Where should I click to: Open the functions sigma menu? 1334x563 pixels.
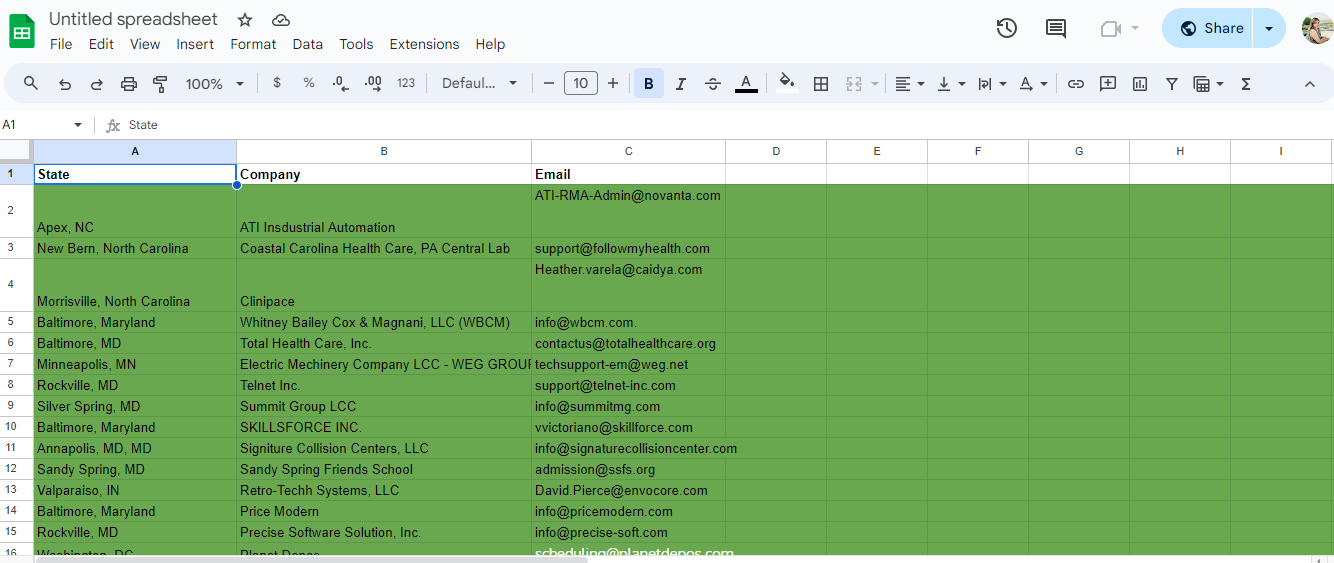tap(1246, 84)
